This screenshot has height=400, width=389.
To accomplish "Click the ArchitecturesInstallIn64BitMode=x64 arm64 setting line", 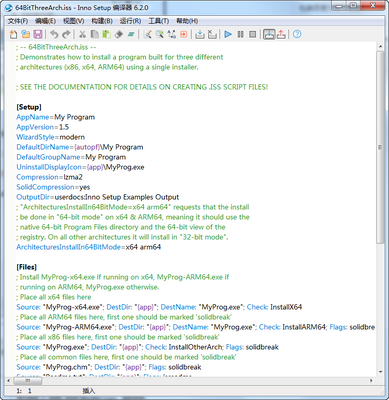I will [x=89, y=247].
